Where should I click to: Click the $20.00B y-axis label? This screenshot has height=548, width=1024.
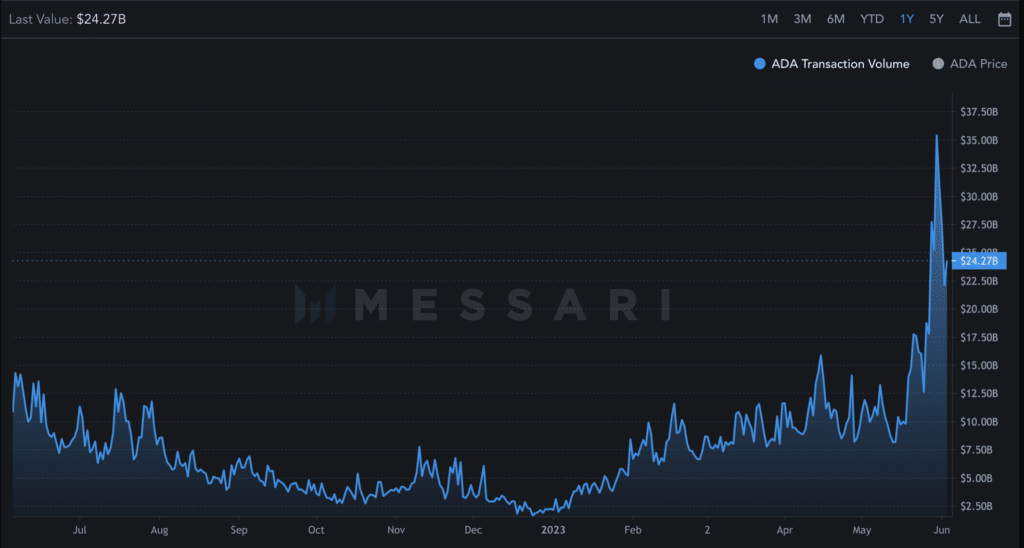point(979,309)
